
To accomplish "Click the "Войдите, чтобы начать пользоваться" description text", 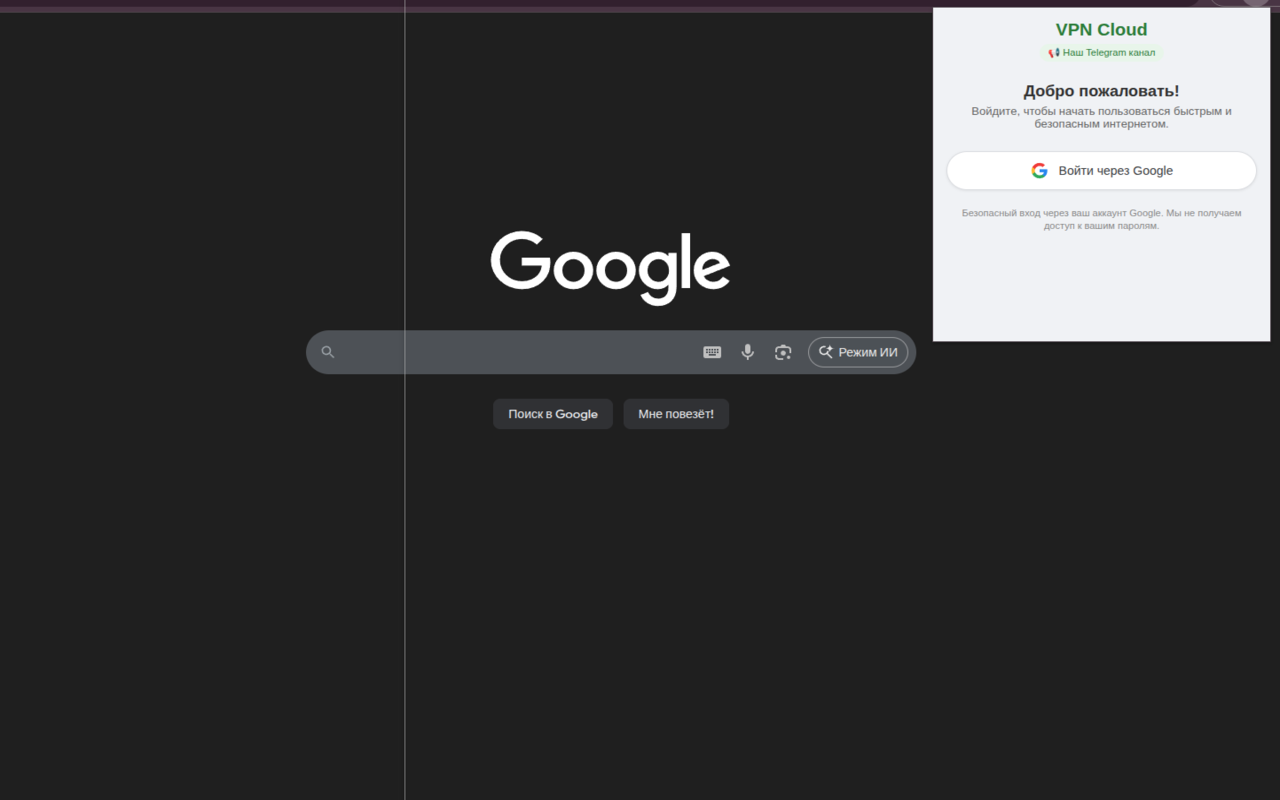I will tap(1101, 117).
